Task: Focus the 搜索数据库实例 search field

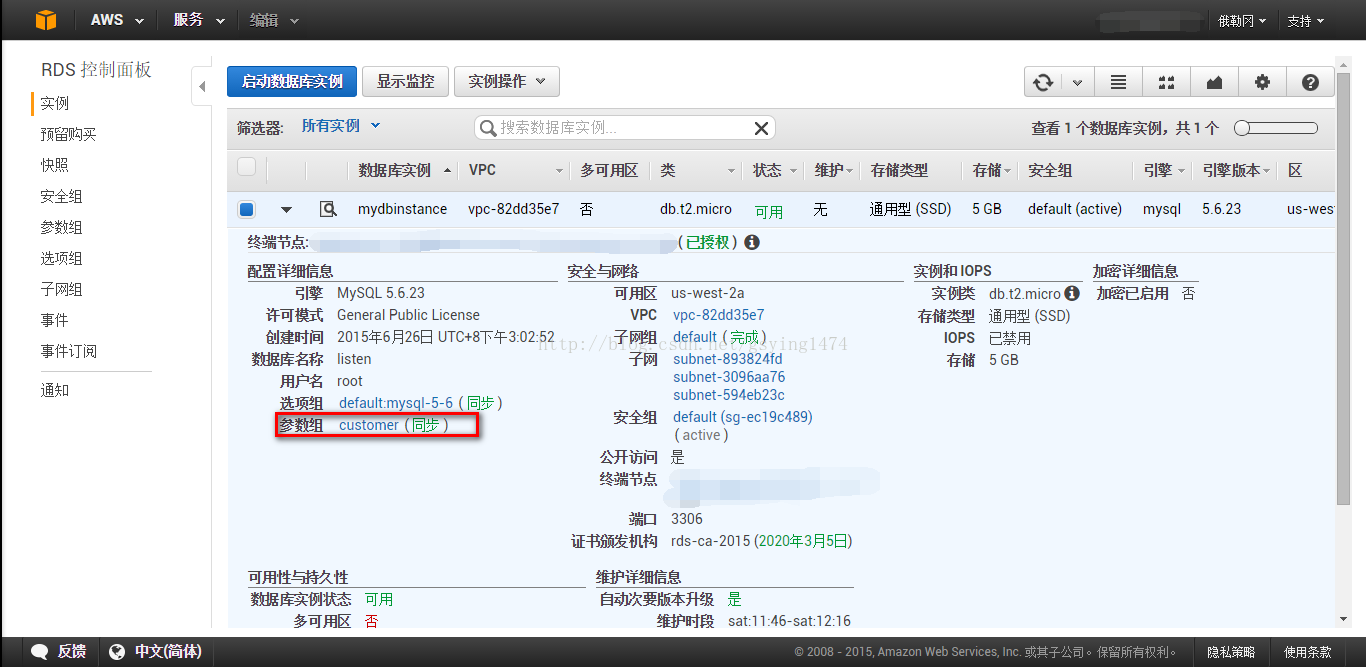Action: coord(625,128)
